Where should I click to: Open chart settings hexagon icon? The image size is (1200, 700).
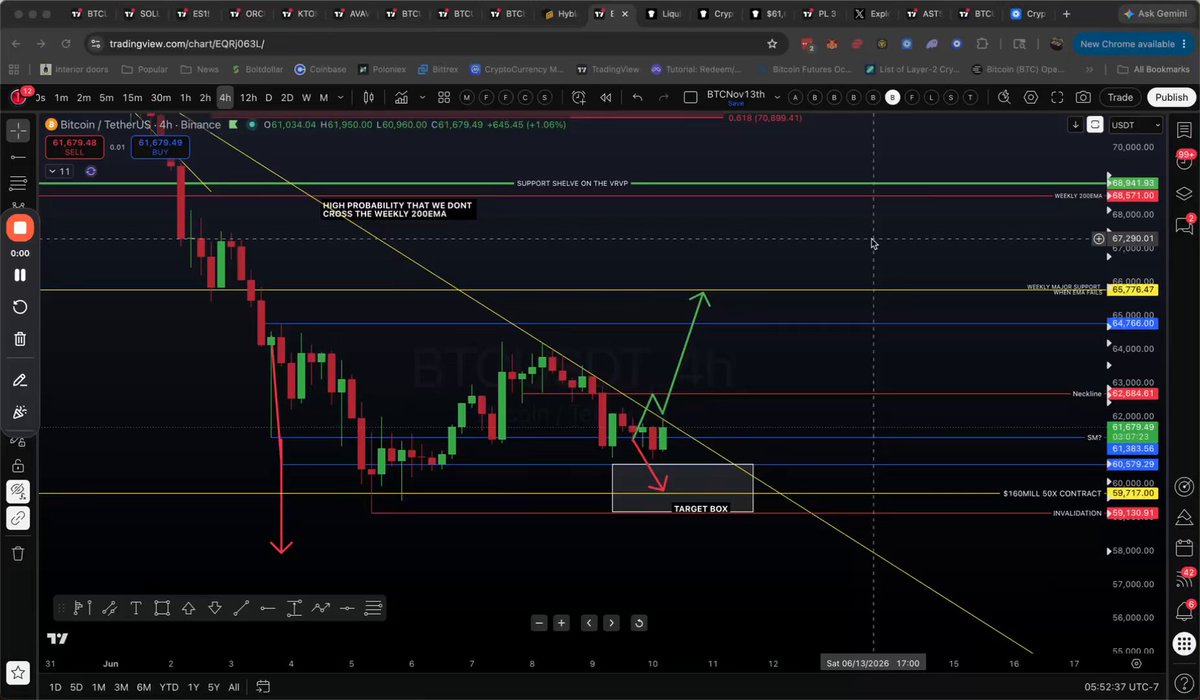coord(1031,97)
